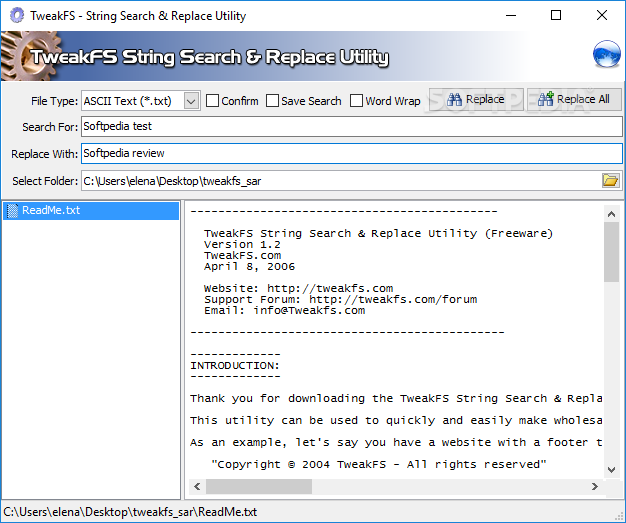Screen dimensions: 626x523
Task: Click the 'This utility can be used' line
Action: (x=396, y=420)
